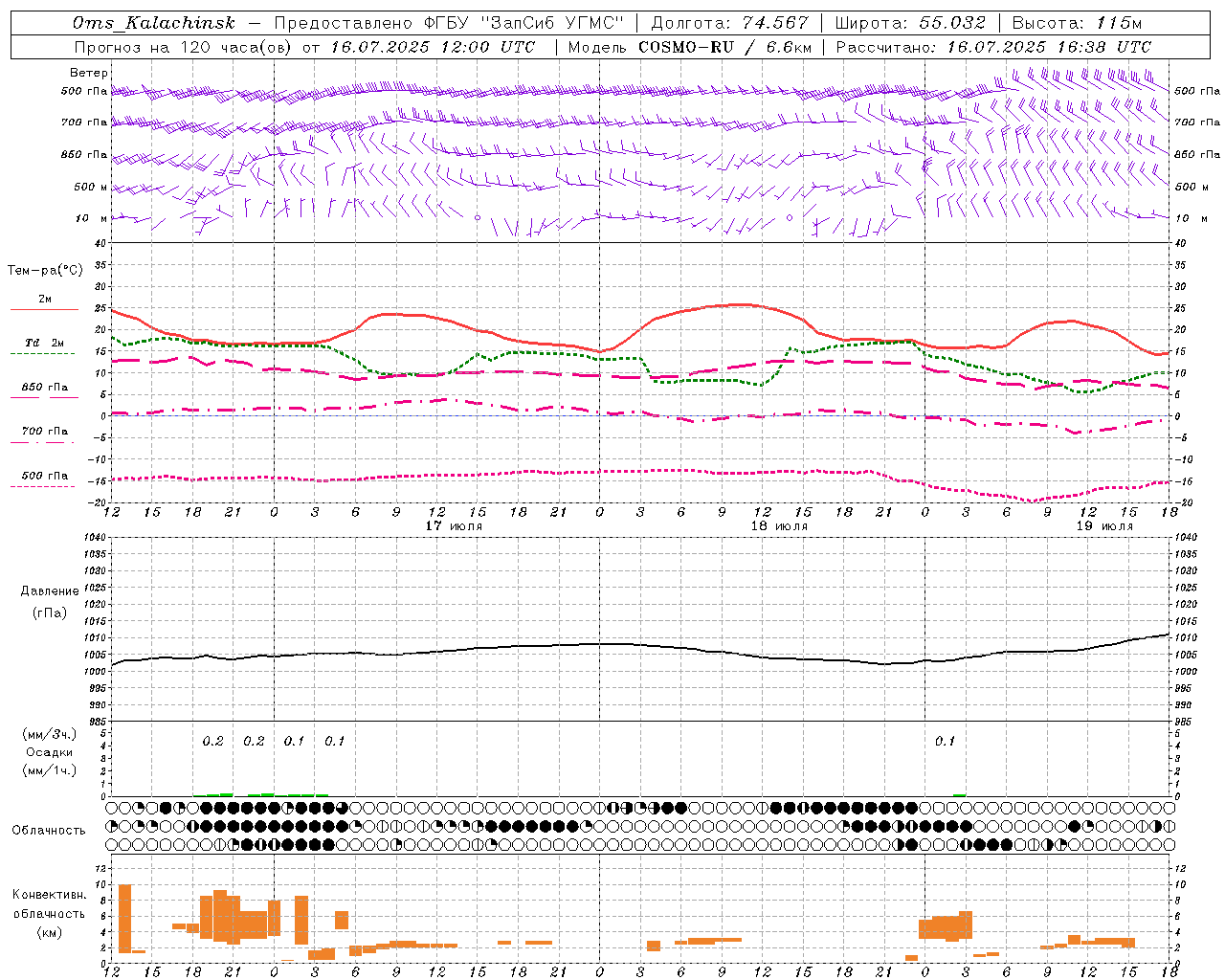Click the 850 гПа temperature legend entry
Viewport: 1225px width, 980px height.
point(45,388)
